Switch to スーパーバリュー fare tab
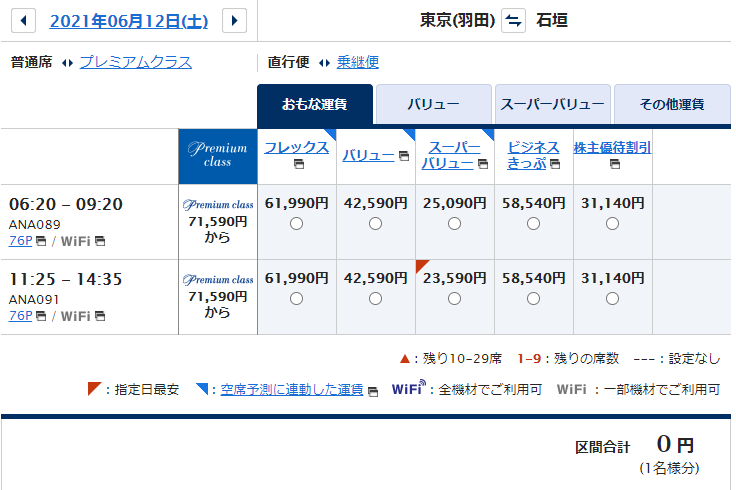The height and width of the screenshot is (490, 736). tap(552, 104)
